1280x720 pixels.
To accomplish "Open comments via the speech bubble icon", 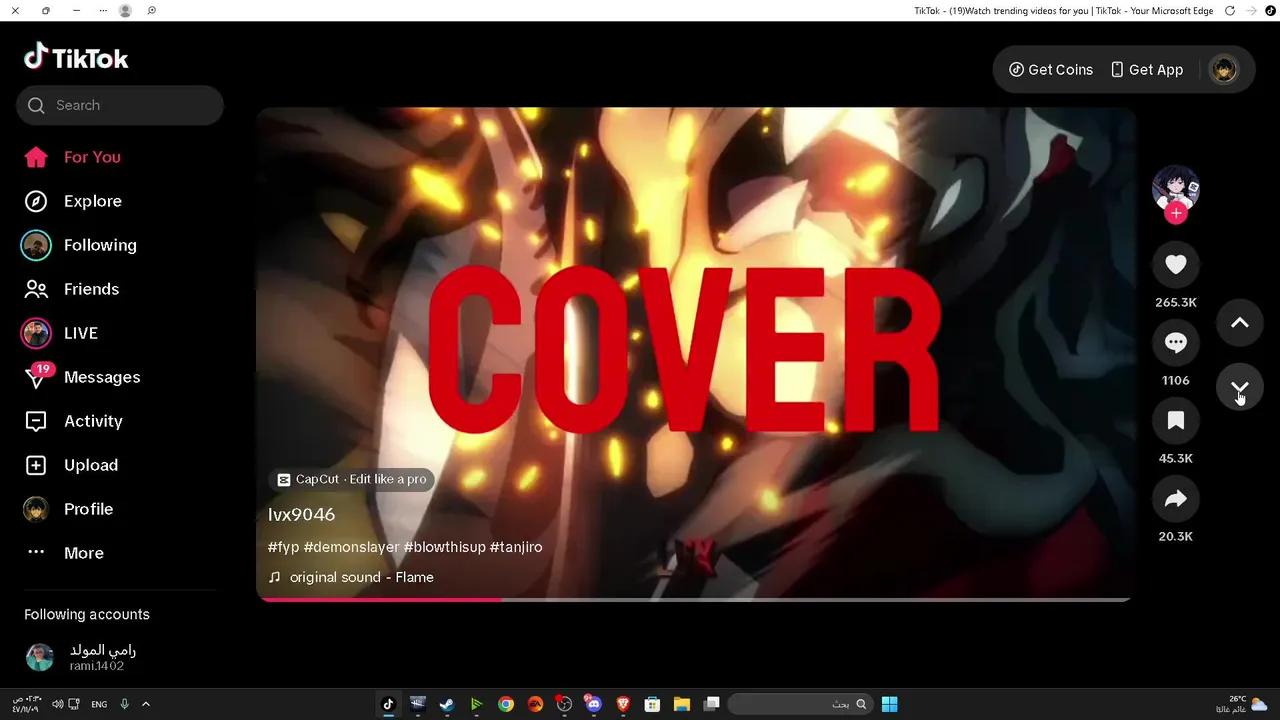I will point(1176,342).
